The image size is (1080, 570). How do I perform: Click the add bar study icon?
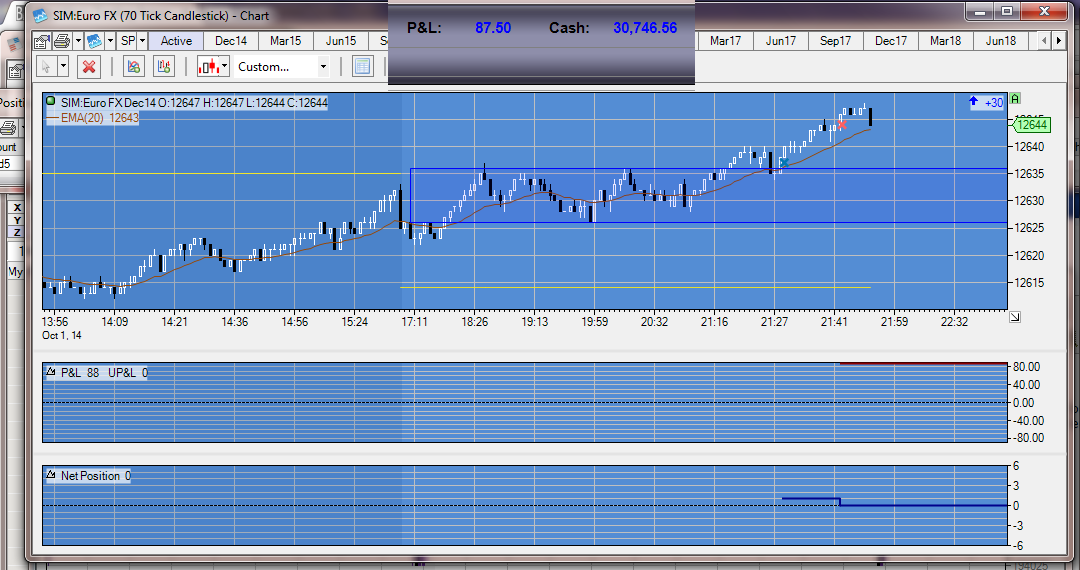(164, 67)
